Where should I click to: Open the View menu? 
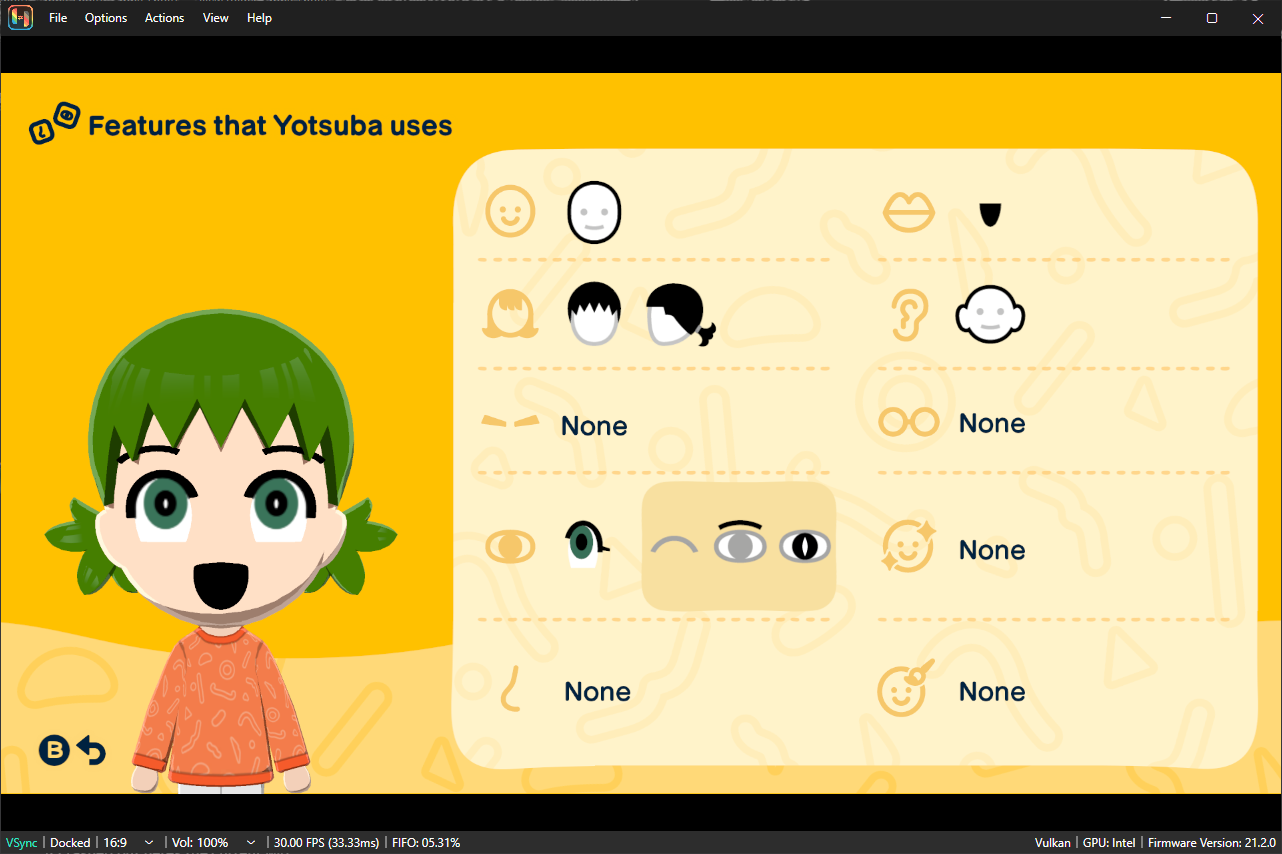[216, 18]
